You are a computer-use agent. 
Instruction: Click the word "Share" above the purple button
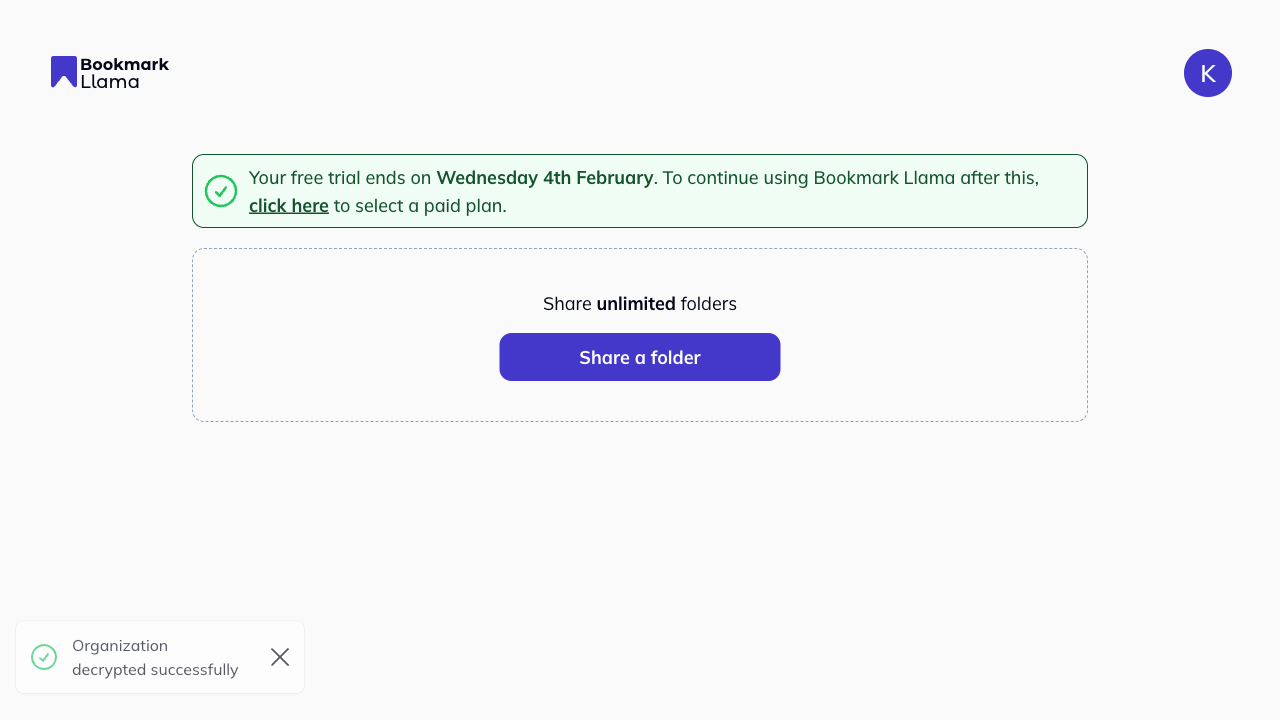point(567,304)
